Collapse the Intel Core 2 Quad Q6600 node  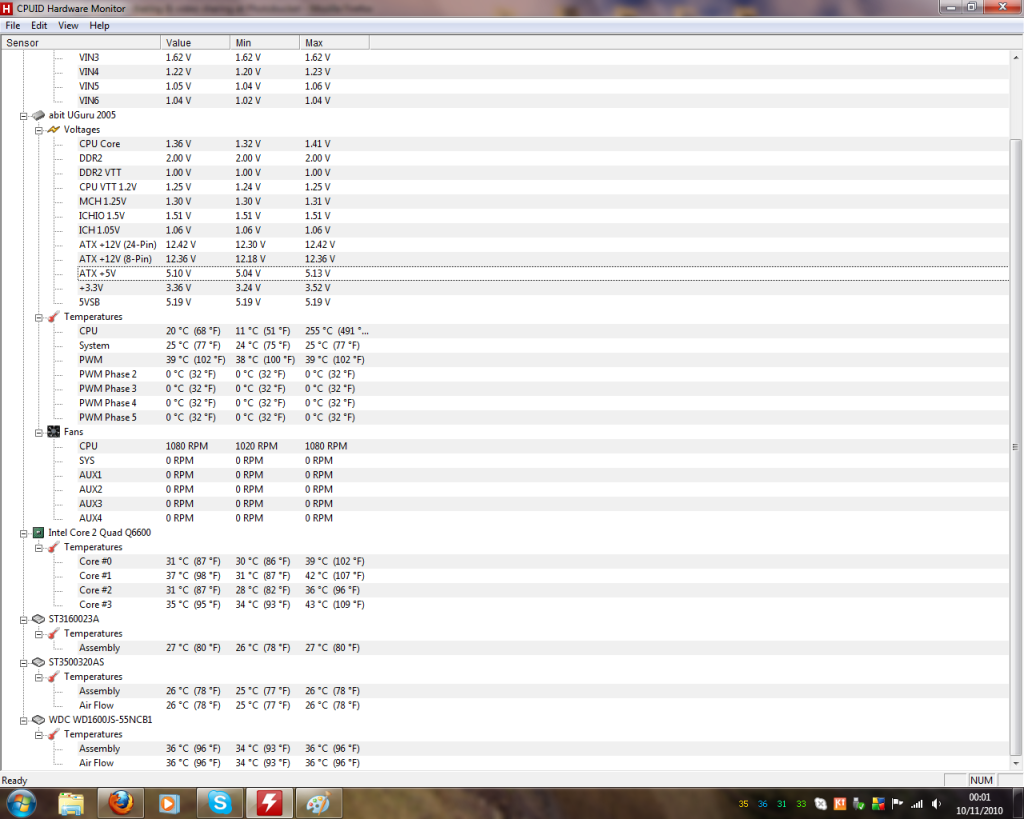pos(24,533)
